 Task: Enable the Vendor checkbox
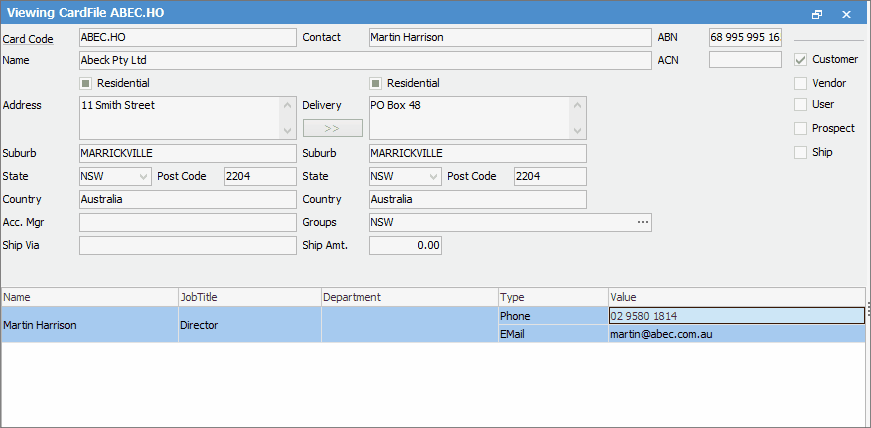(800, 84)
